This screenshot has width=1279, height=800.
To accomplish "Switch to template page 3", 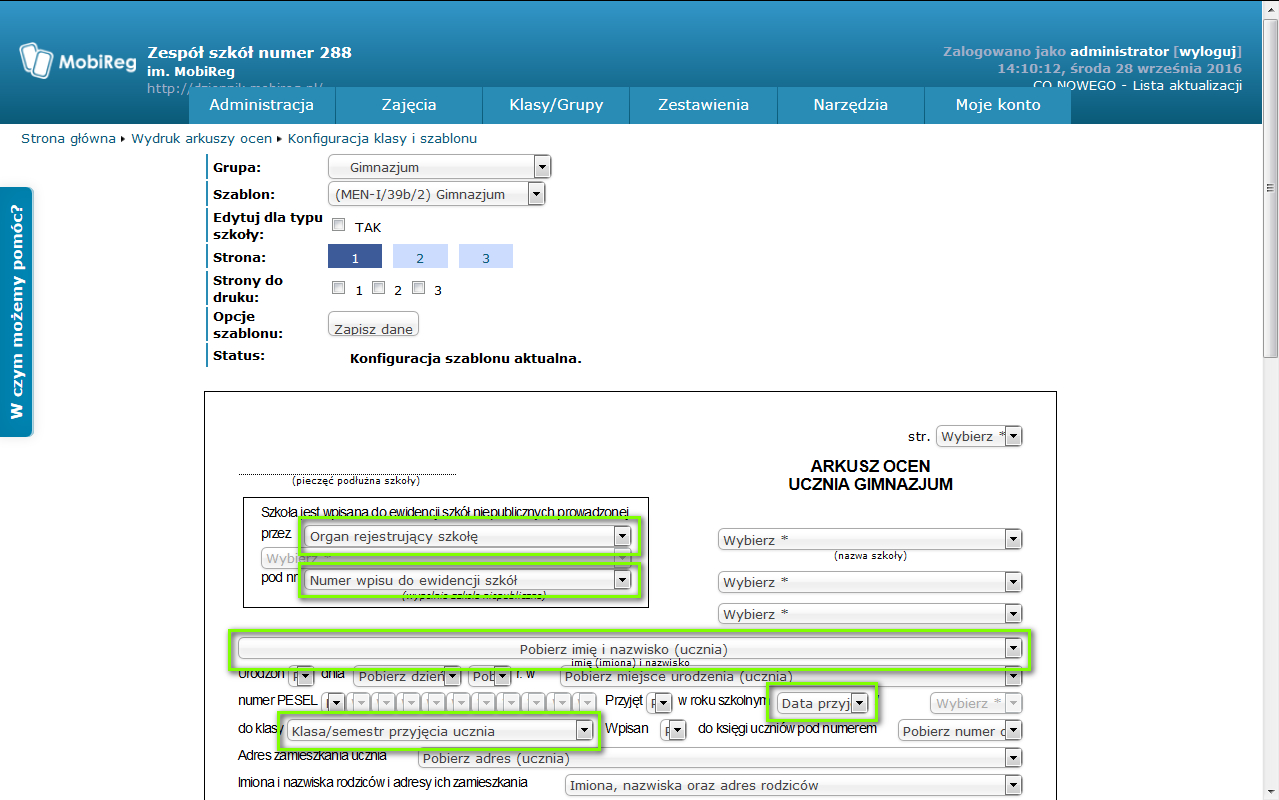I will tap(486, 257).
